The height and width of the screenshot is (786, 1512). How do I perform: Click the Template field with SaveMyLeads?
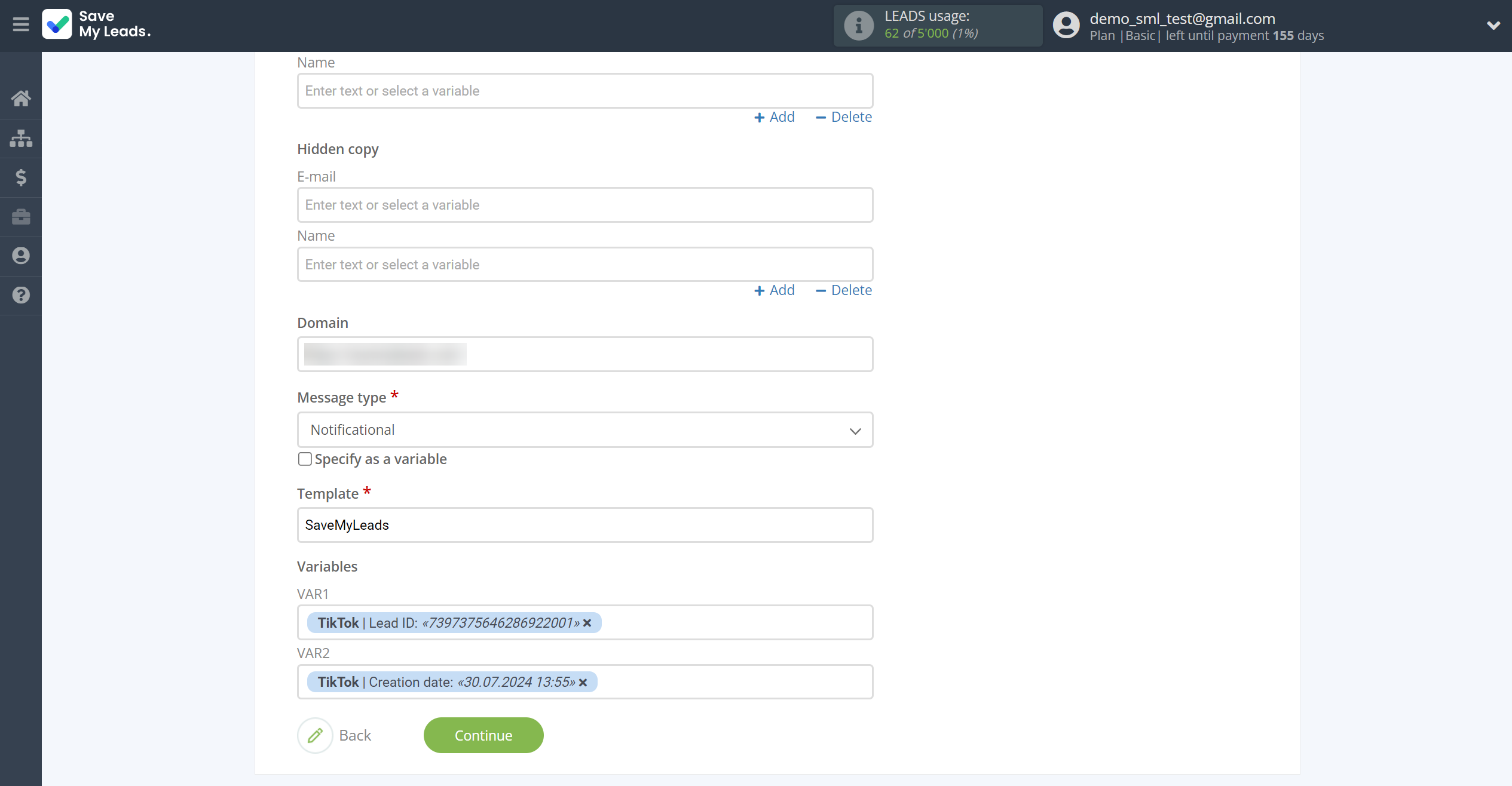[x=585, y=525]
